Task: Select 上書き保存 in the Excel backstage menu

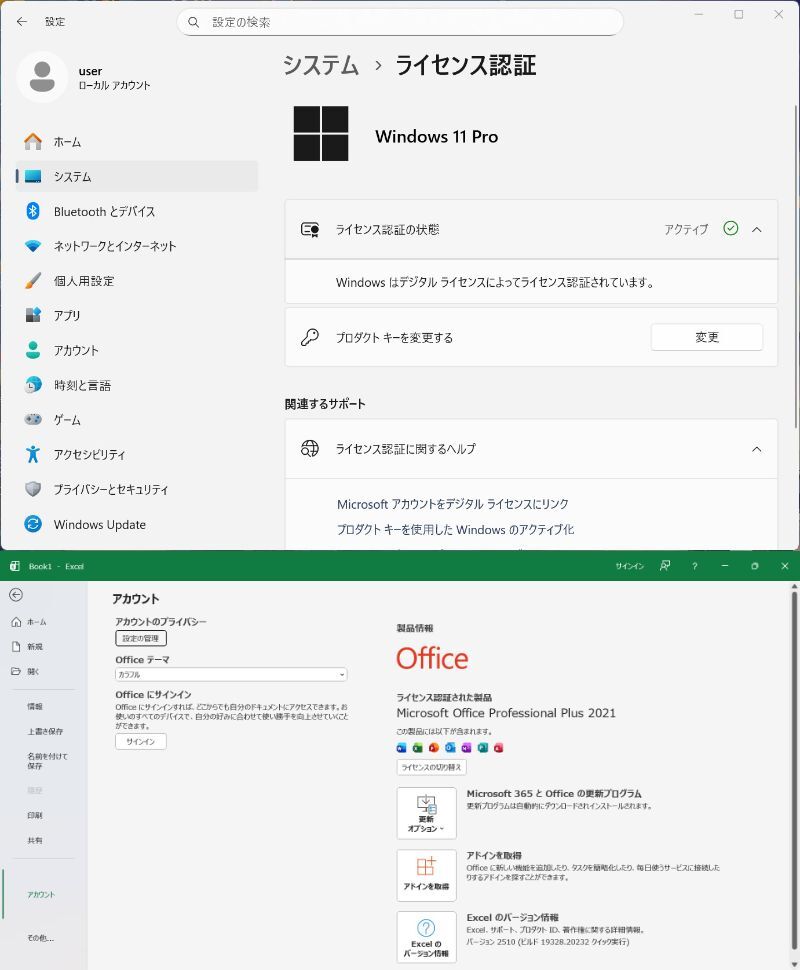Action: [x=45, y=731]
